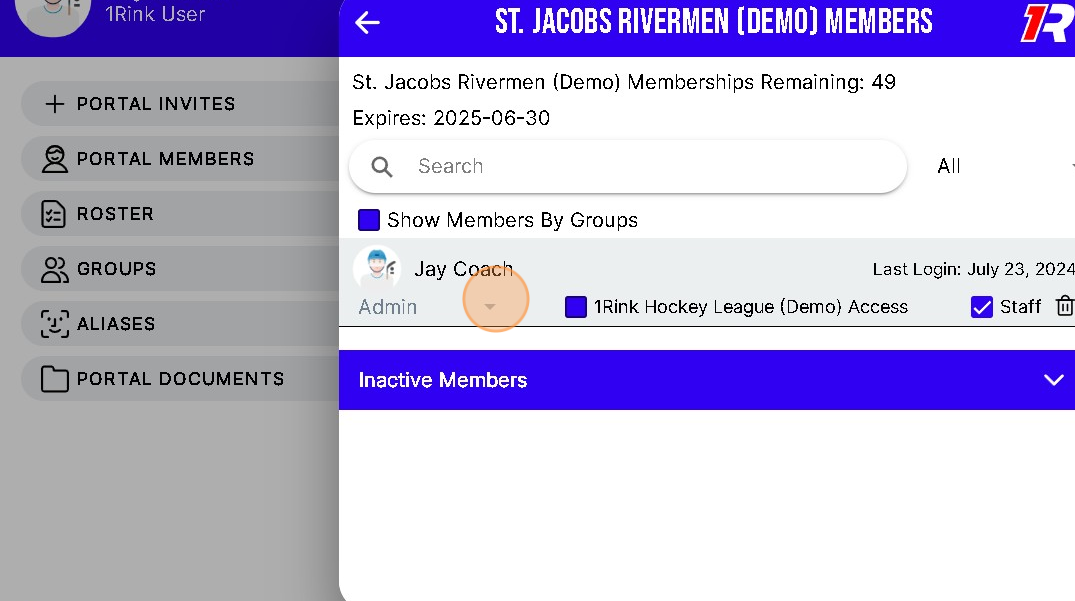The height and width of the screenshot is (601, 1075).
Task: Click the Portal Members person icon
Action: click(x=55, y=159)
